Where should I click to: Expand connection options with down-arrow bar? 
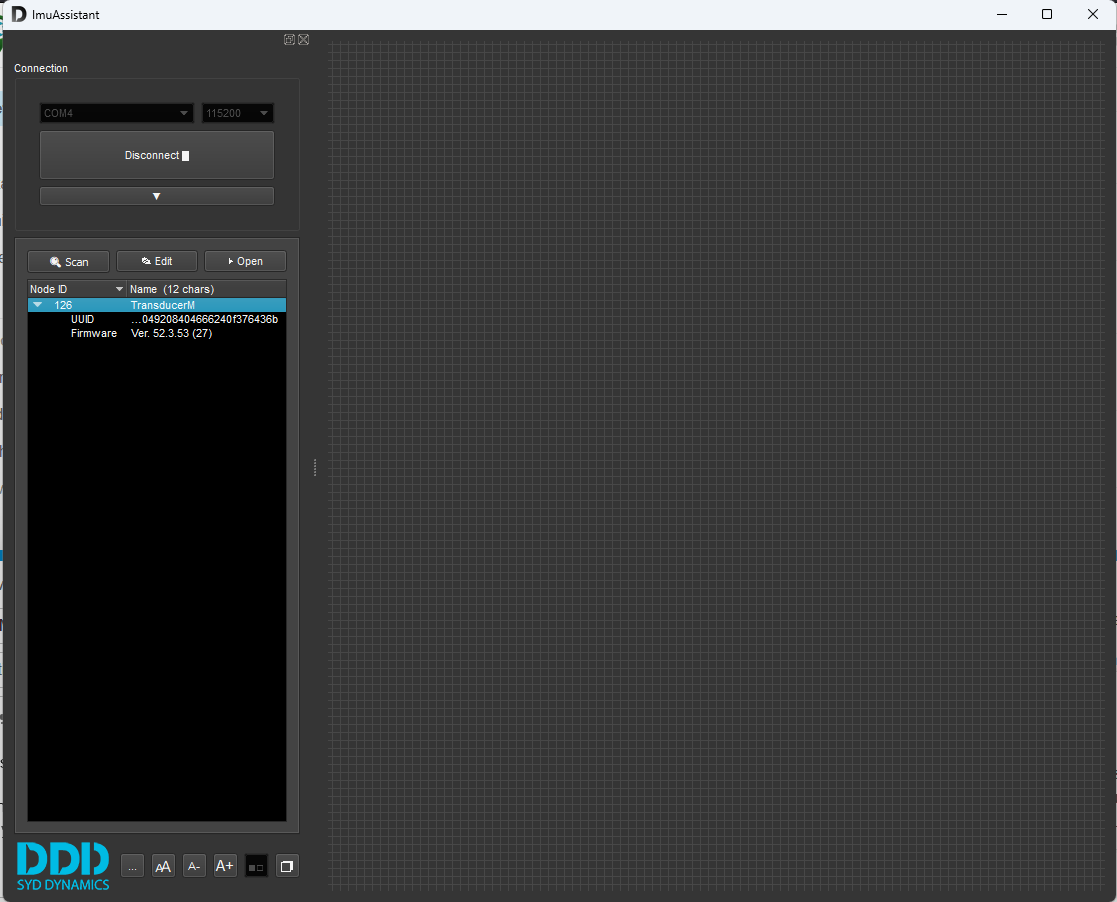[x=156, y=196]
